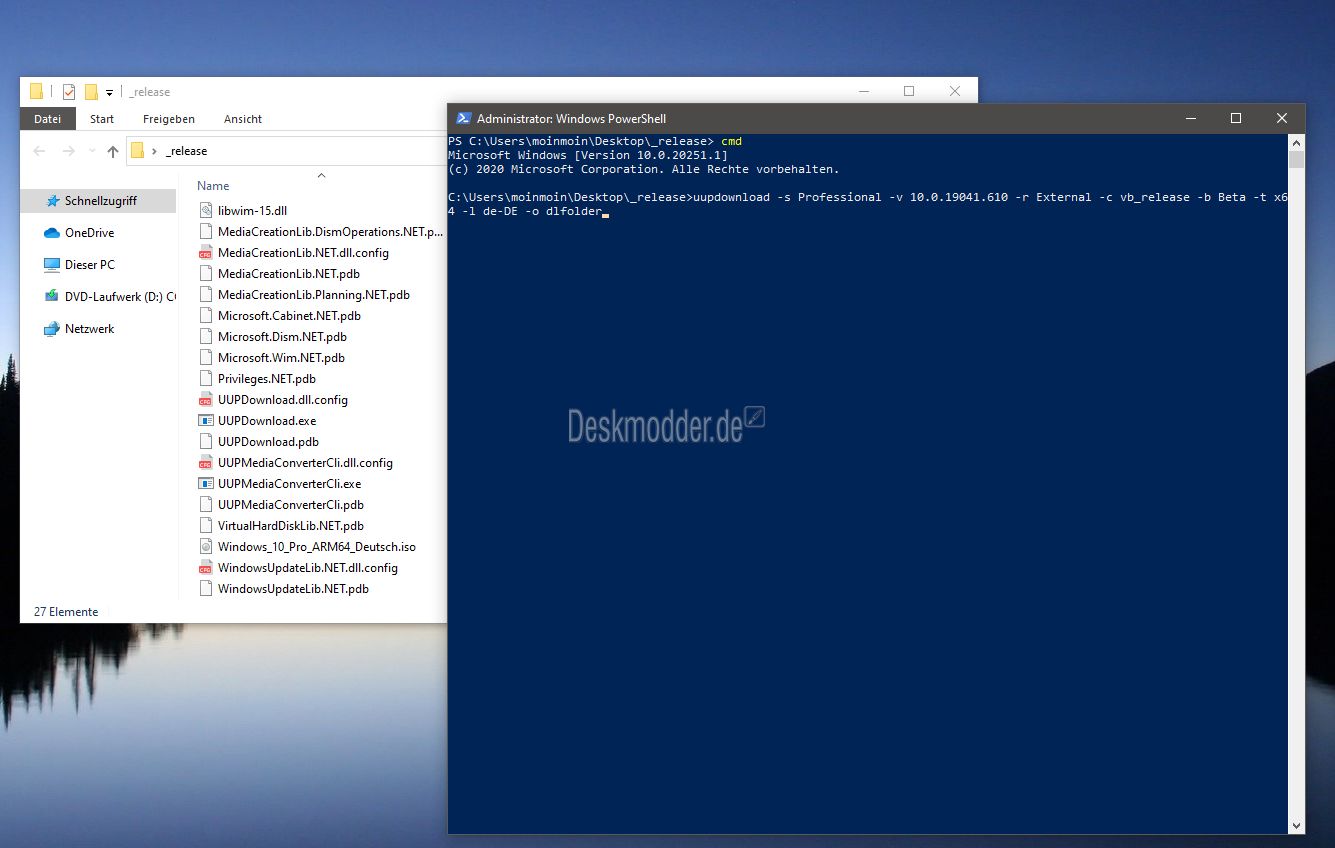Select Microsoft.Cabinet.NET.pdb file
Viewport: 1335px width, 848px height.
pyautogui.click(x=289, y=316)
